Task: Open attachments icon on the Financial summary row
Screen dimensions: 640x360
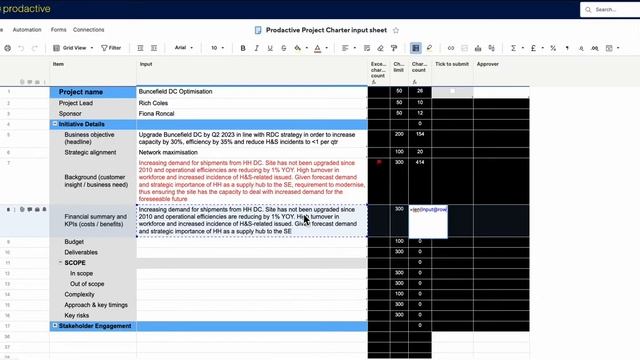Action: [22, 209]
